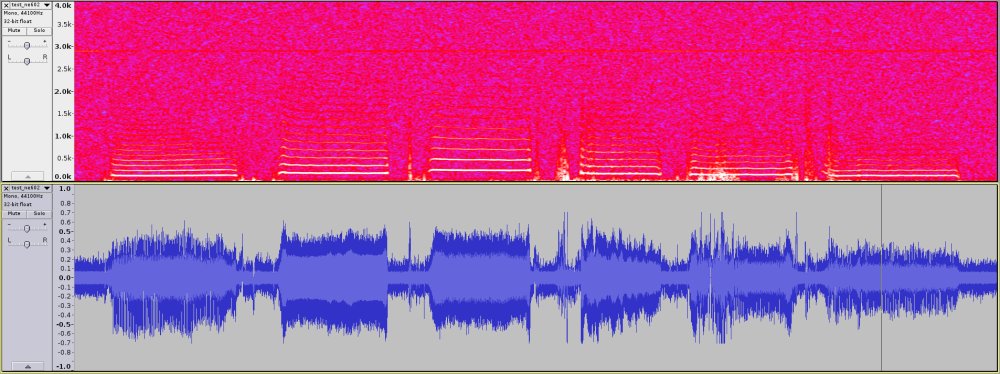1000x374 pixels.
Task: Click the pan slider of waveform track
Action: tap(27, 244)
